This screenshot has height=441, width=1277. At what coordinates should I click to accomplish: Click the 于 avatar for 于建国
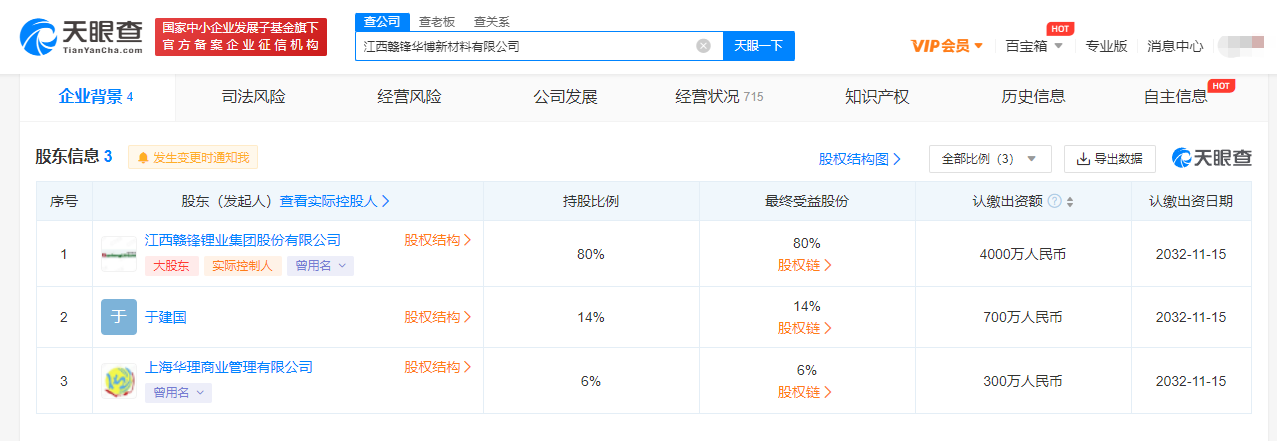coord(119,317)
